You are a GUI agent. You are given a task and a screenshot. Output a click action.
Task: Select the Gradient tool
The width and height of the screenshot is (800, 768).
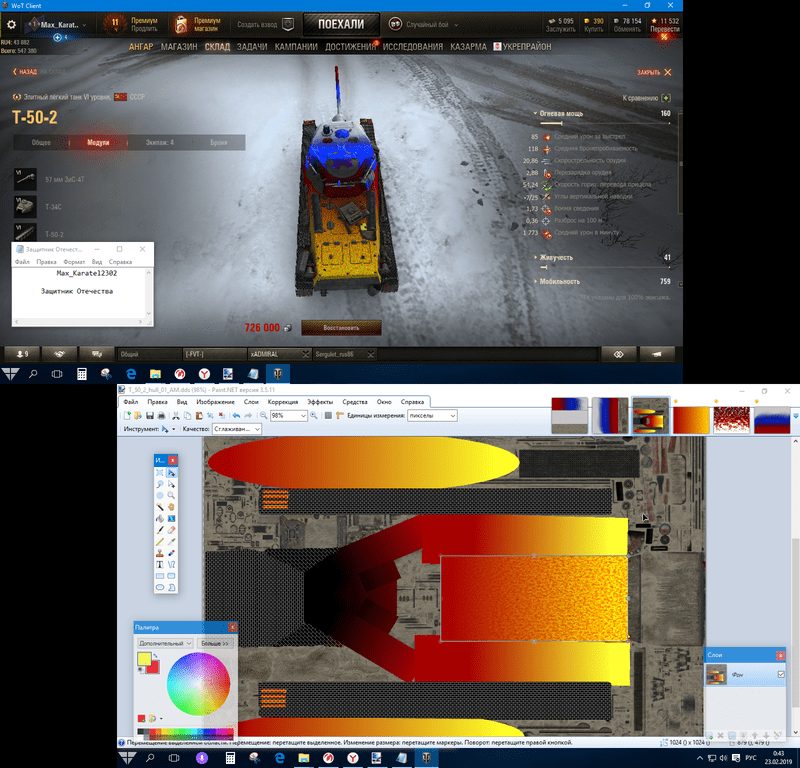tap(171, 518)
